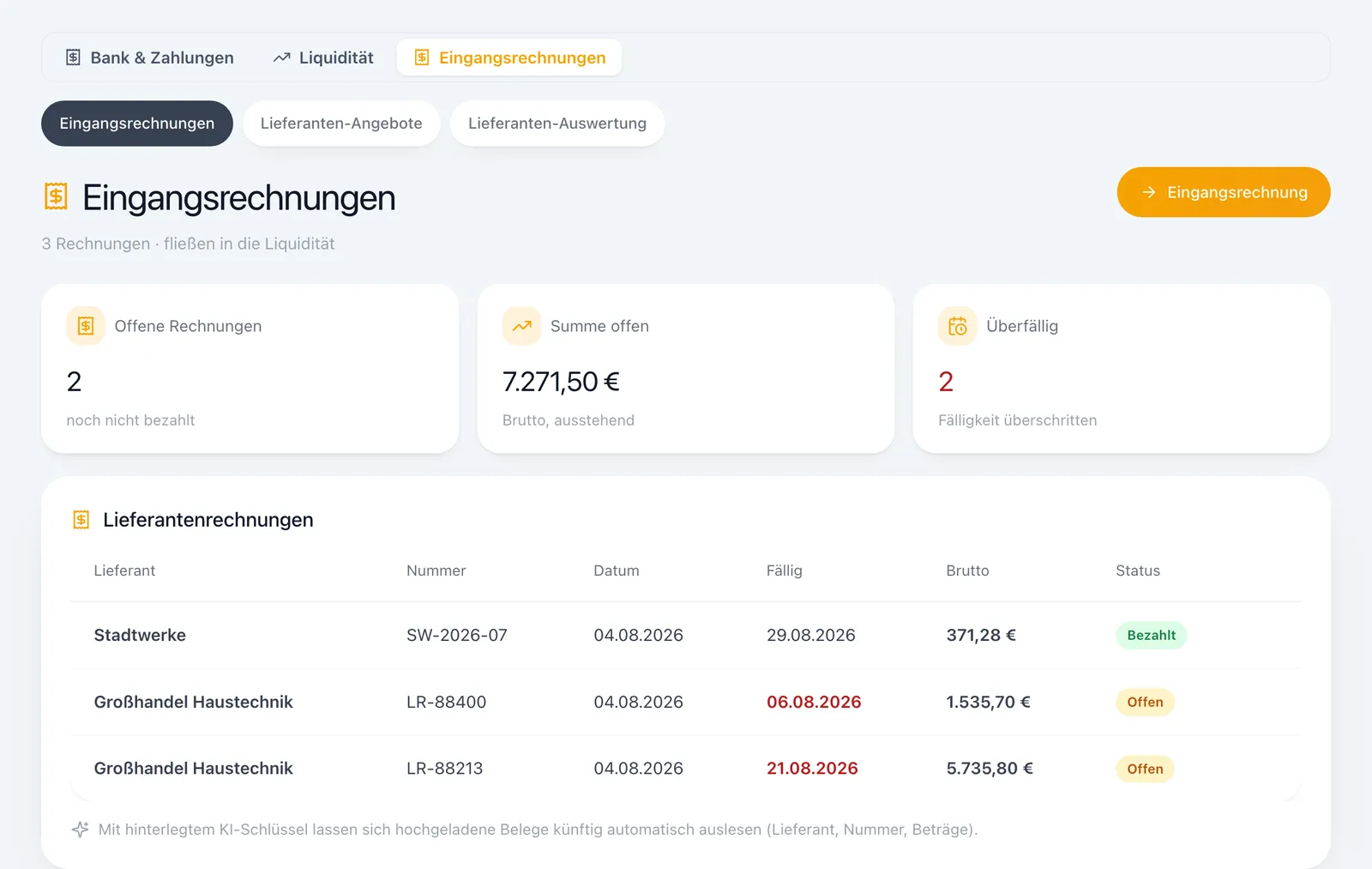Switch to the Liquidität tab
This screenshot has width=1372, height=869.
tap(323, 57)
